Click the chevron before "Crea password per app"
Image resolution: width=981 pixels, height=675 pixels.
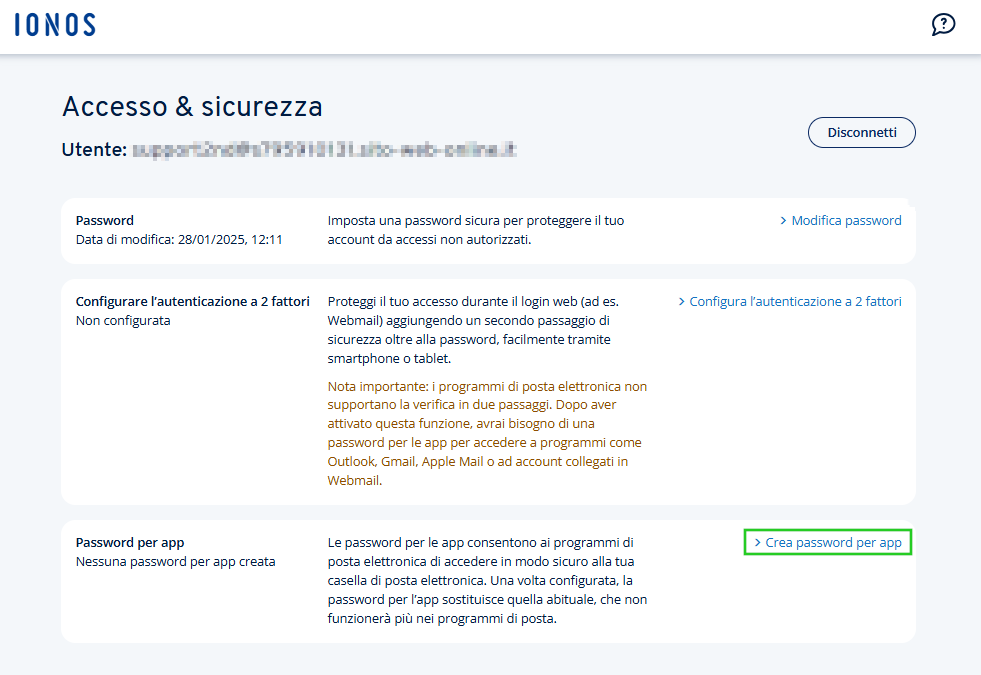click(x=757, y=541)
